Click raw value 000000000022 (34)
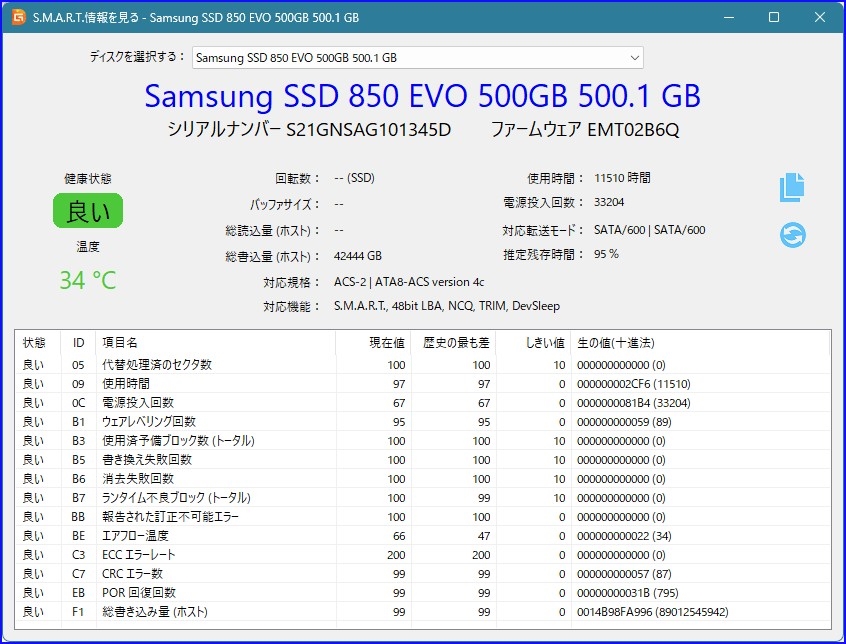The width and height of the screenshot is (846, 644). tap(624, 536)
